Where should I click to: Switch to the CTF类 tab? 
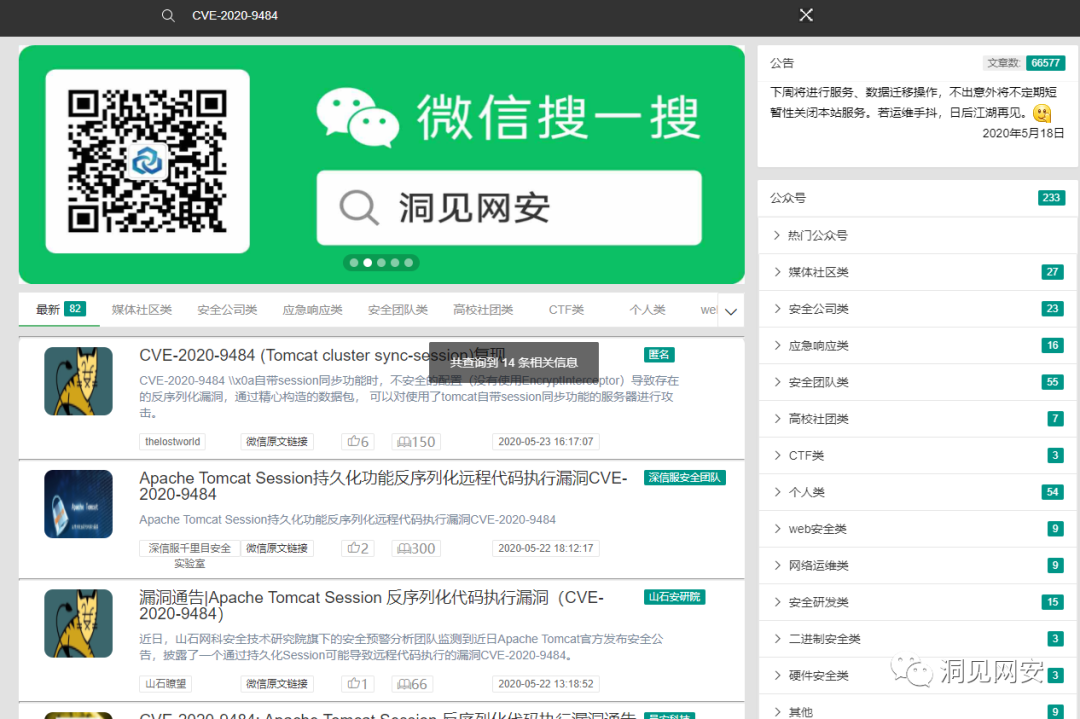[566, 310]
